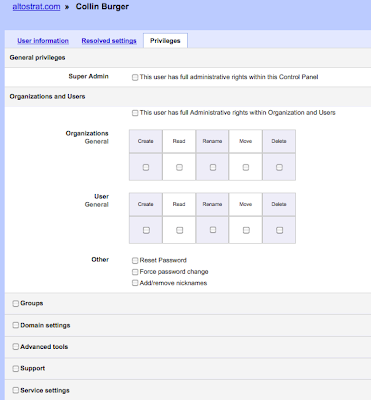Screen dimensions: 371x400
Task: Click the Other label beside password options
Action: tap(100, 259)
